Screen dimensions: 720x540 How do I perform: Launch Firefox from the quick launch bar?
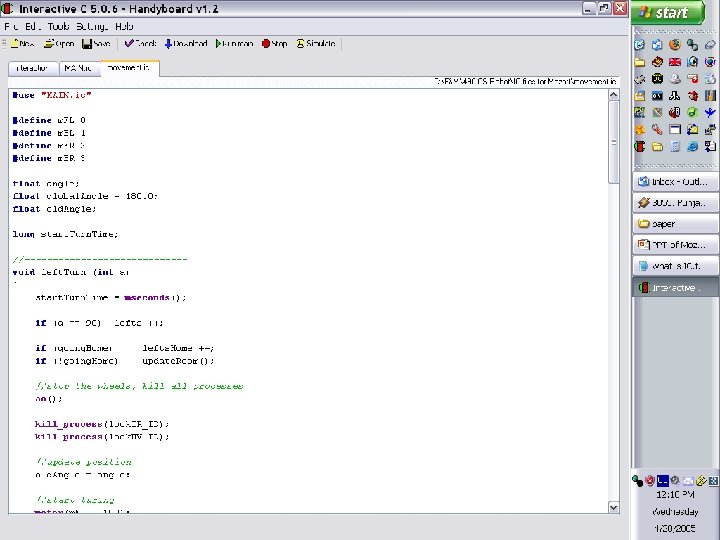tap(675, 45)
